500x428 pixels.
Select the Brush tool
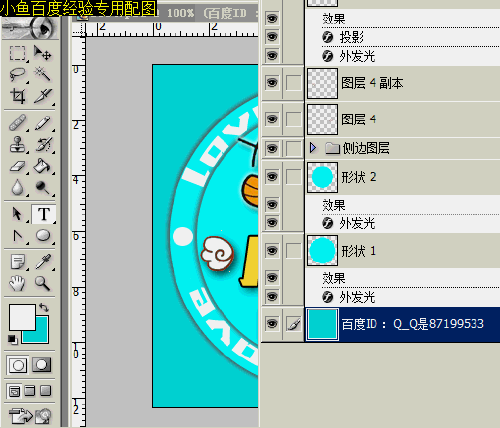[x=43, y=123]
